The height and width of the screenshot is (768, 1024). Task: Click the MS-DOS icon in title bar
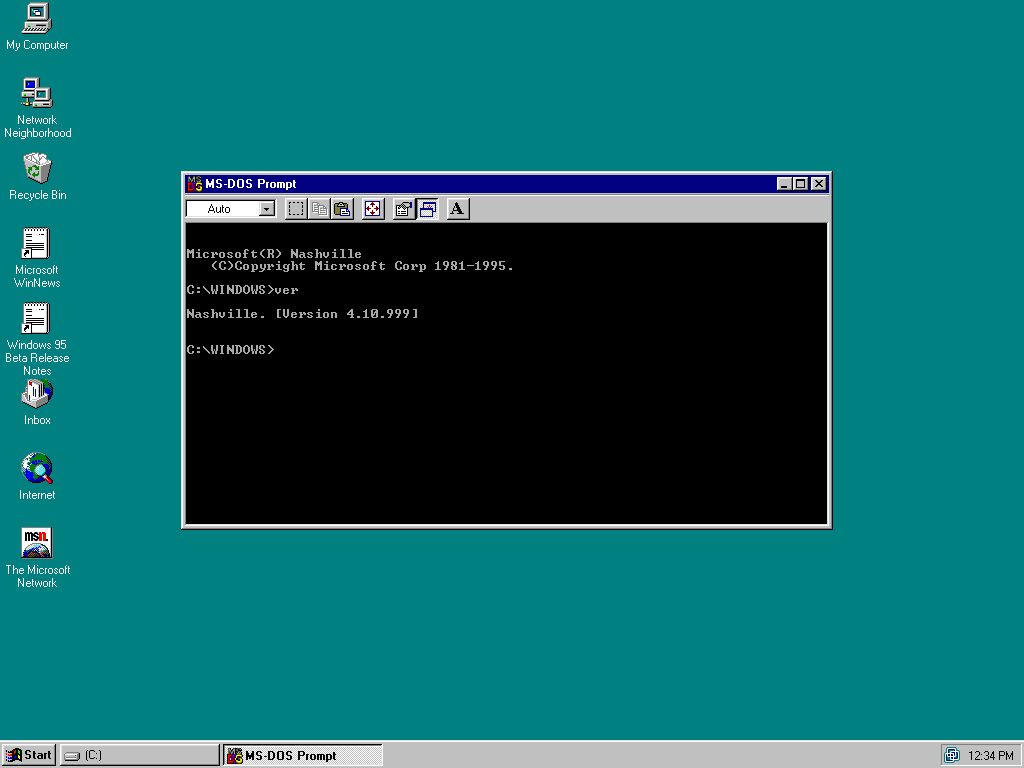[194, 184]
